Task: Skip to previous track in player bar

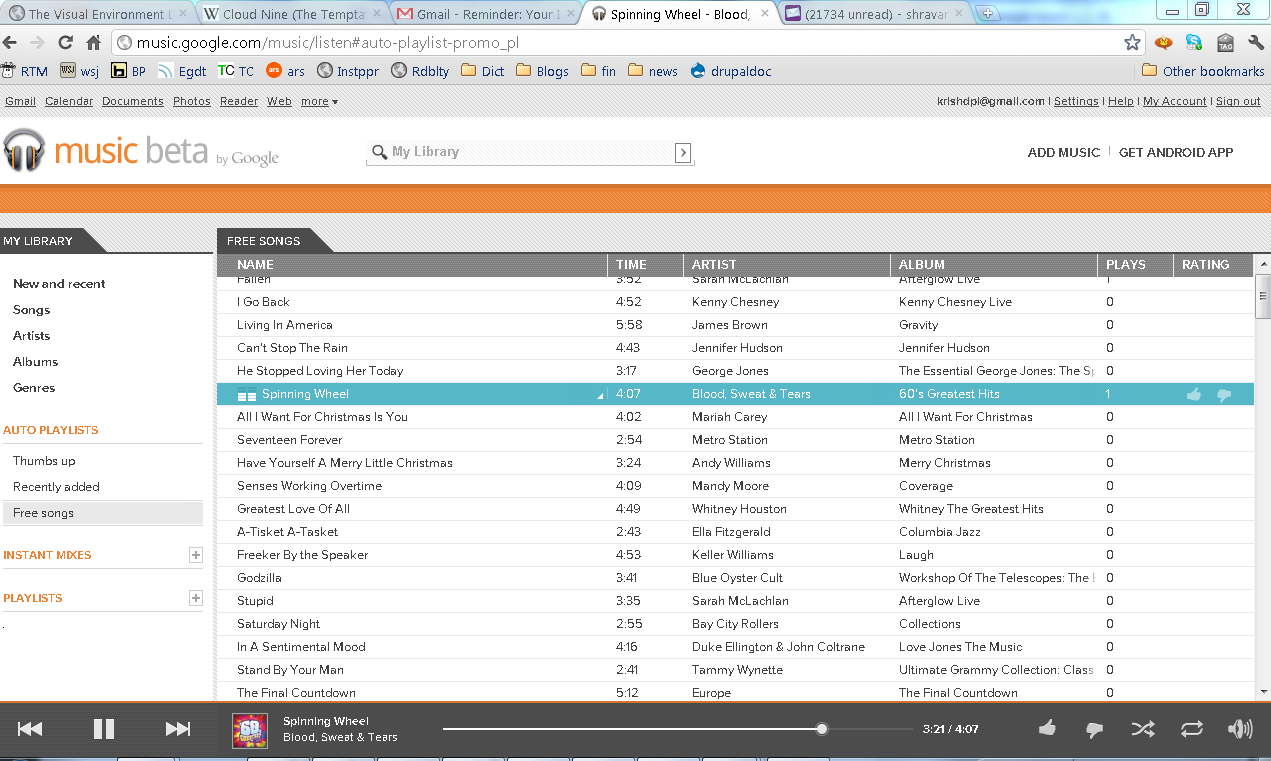Action: (30, 729)
